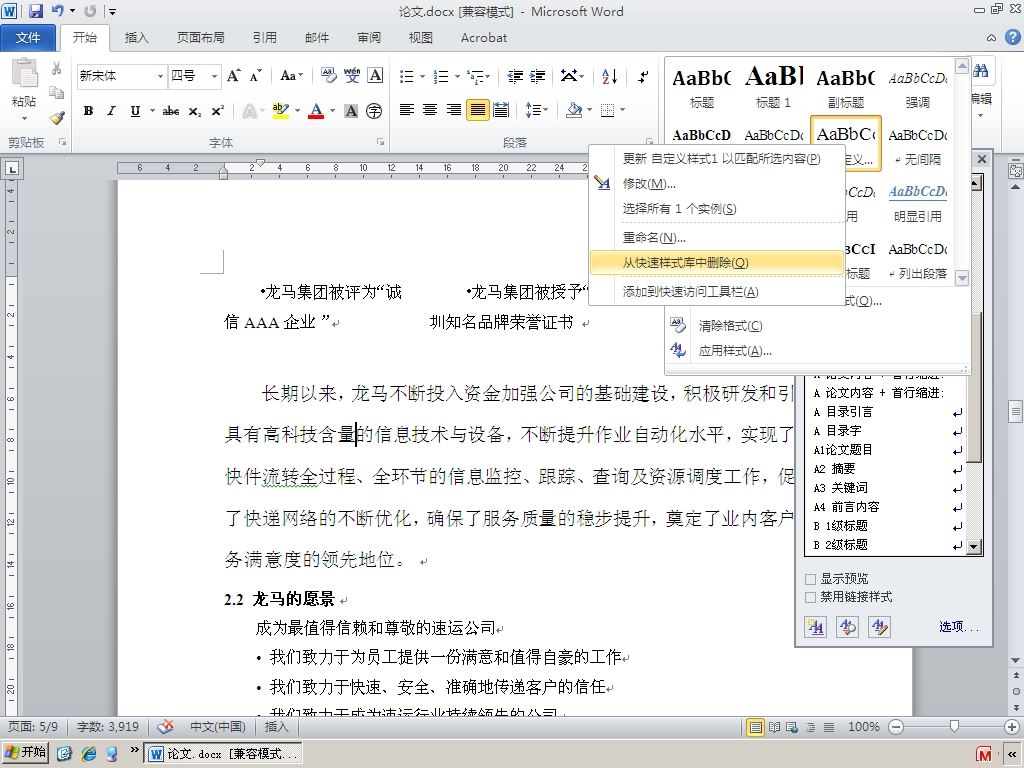Justify paragraph text
This screenshot has height=768, width=1024.
(x=477, y=110)
